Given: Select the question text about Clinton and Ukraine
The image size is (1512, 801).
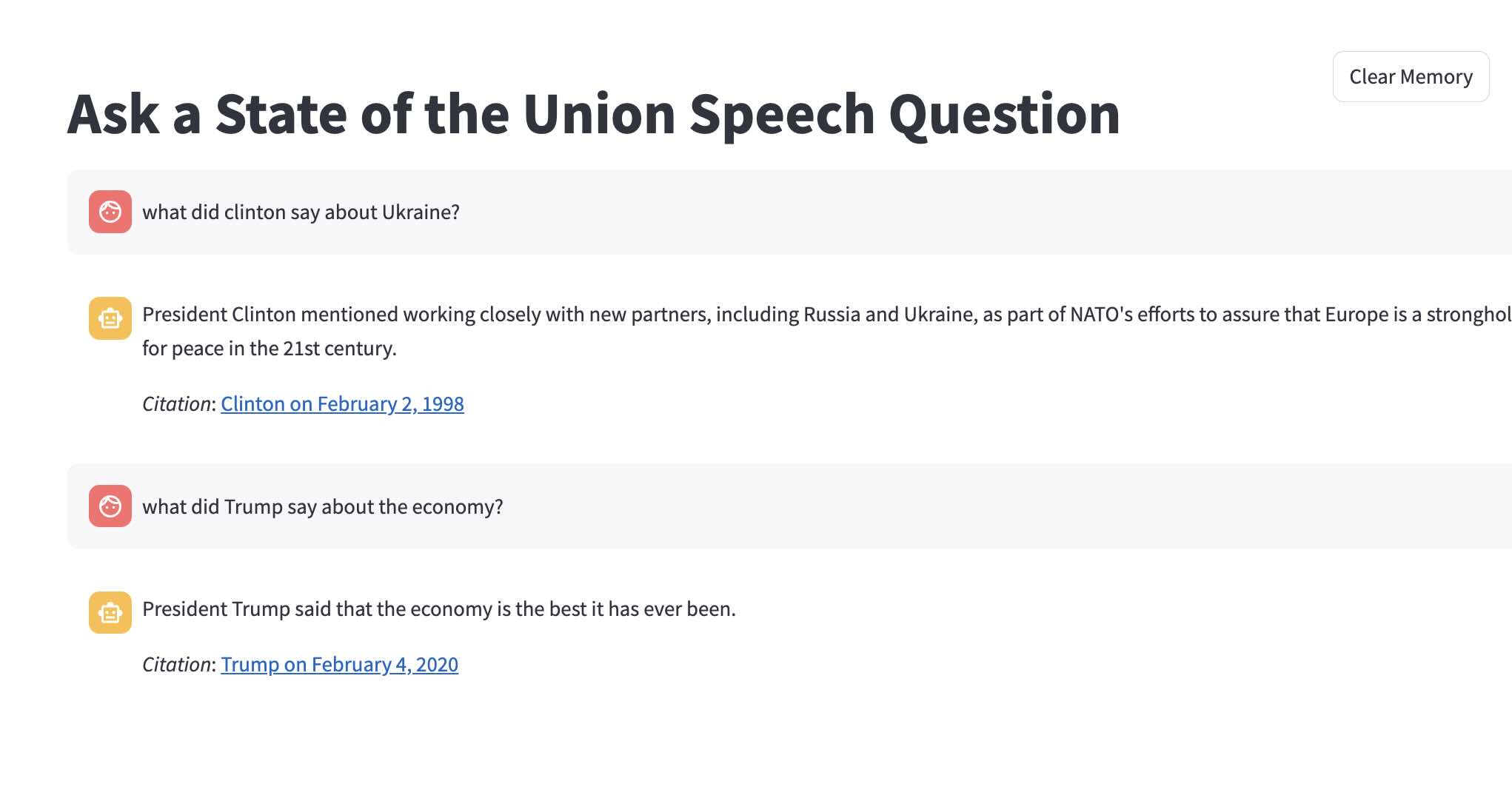Looking at the screenshot, I should (x=301, y=212).
